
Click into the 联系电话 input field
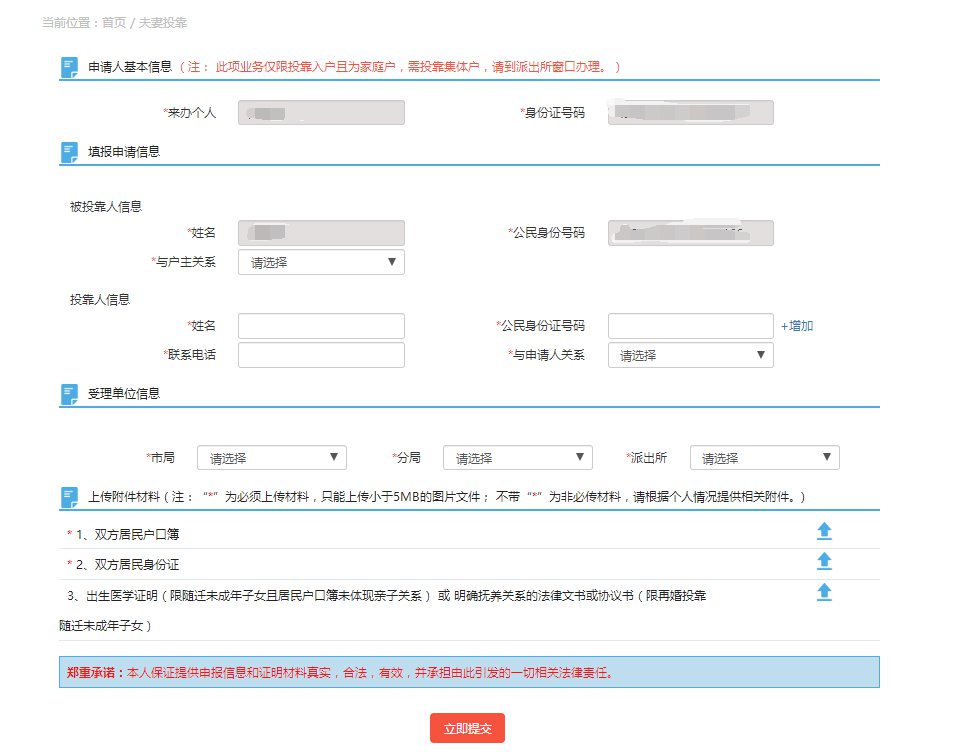coord(321,355)
